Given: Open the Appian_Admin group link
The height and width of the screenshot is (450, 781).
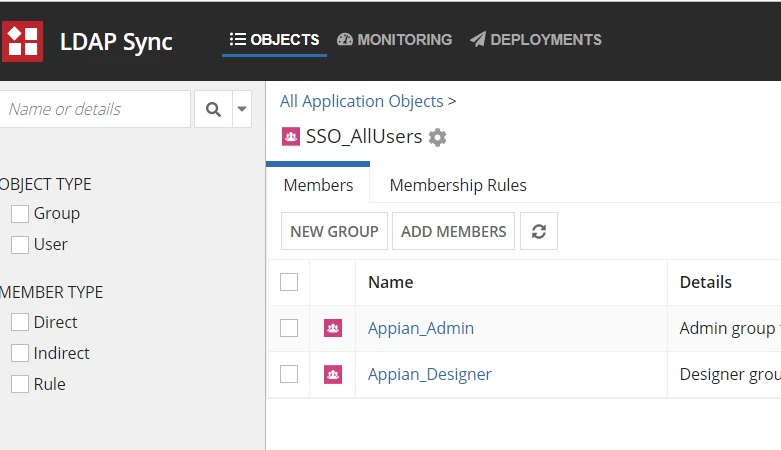Looking at the screenshot, I should [421, 328].
